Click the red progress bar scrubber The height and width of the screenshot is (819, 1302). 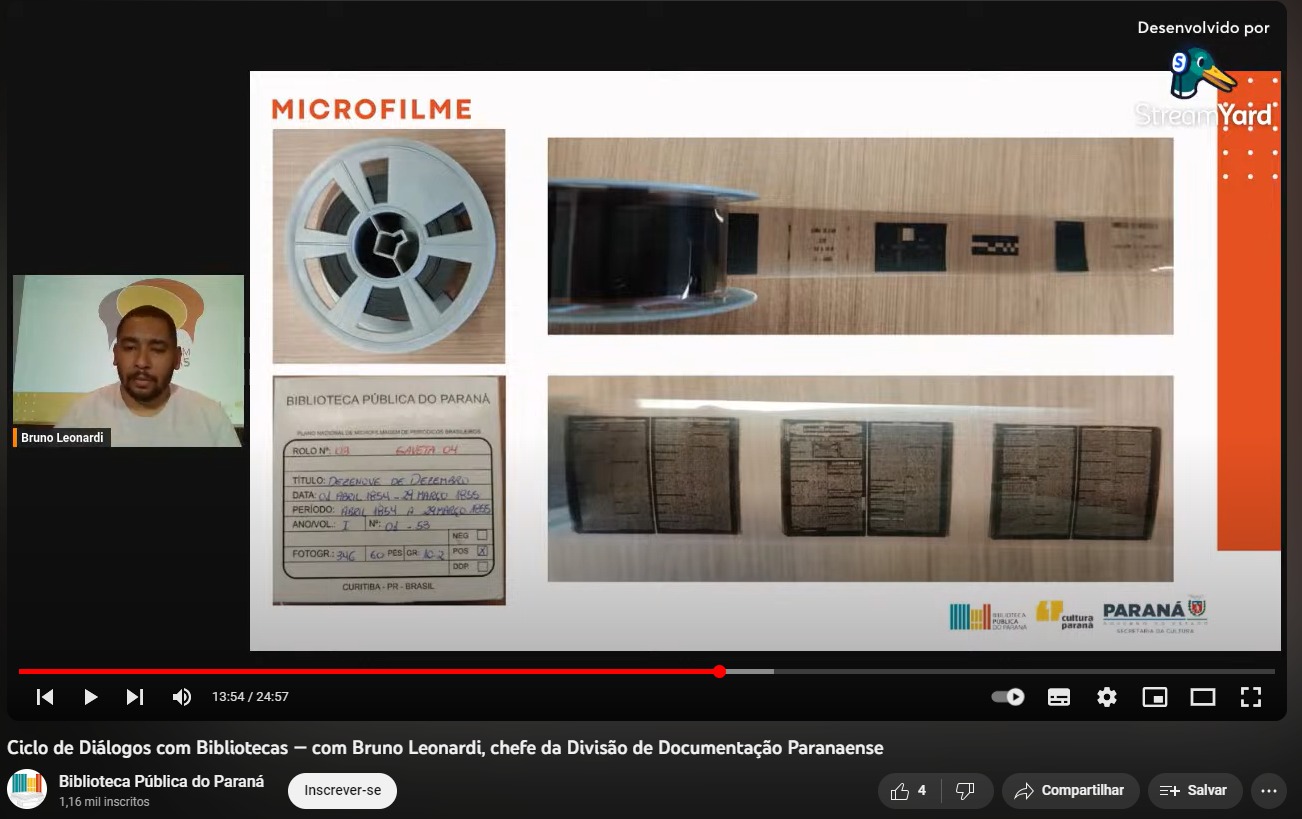pos(719,671)
